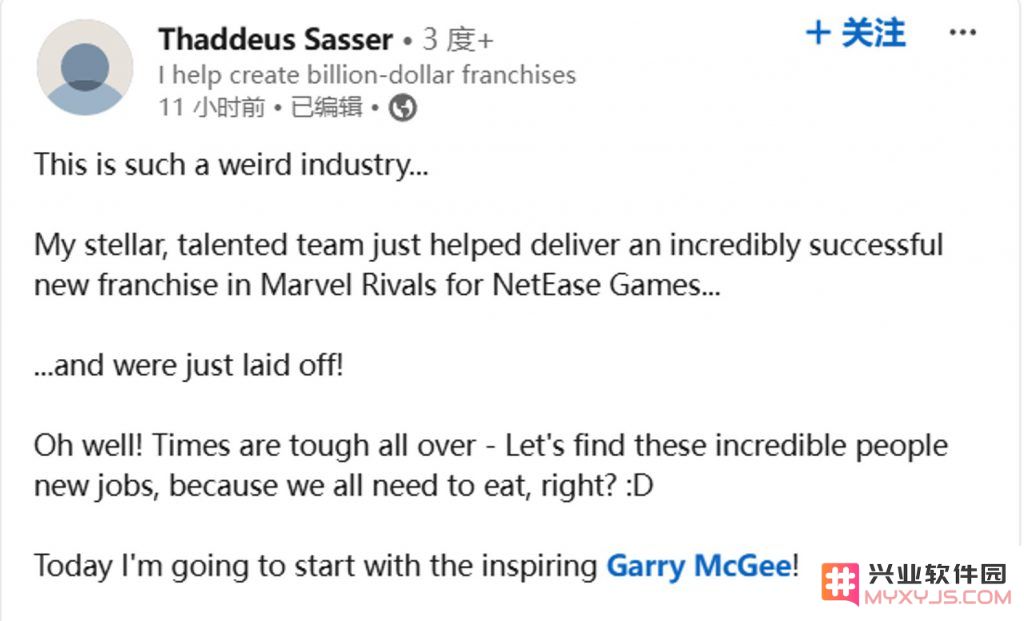The image size is (1024, 621).
Task: Click the "Today I'm going to start" sentence
Action: point(416,565)
